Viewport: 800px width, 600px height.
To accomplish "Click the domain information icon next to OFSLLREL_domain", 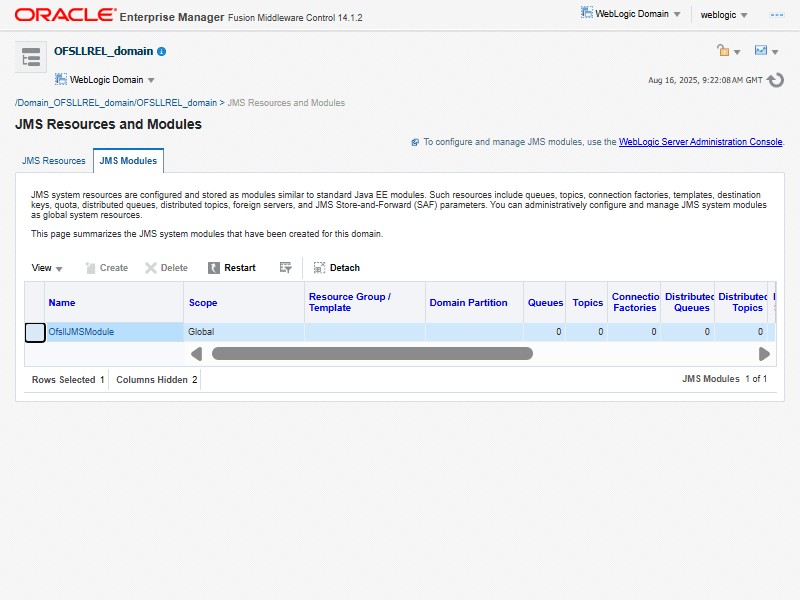I will pyautogui.click(x=162, y=52).
